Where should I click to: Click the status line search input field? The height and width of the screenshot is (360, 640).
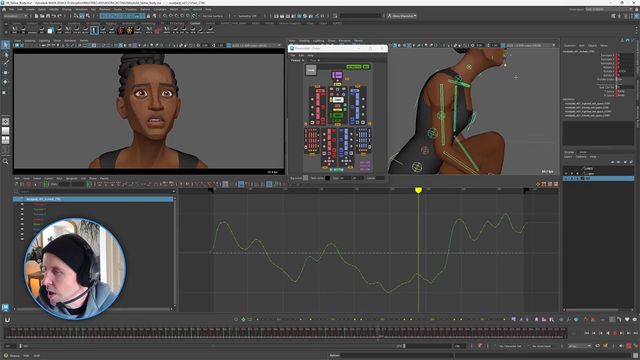[360, 16]
